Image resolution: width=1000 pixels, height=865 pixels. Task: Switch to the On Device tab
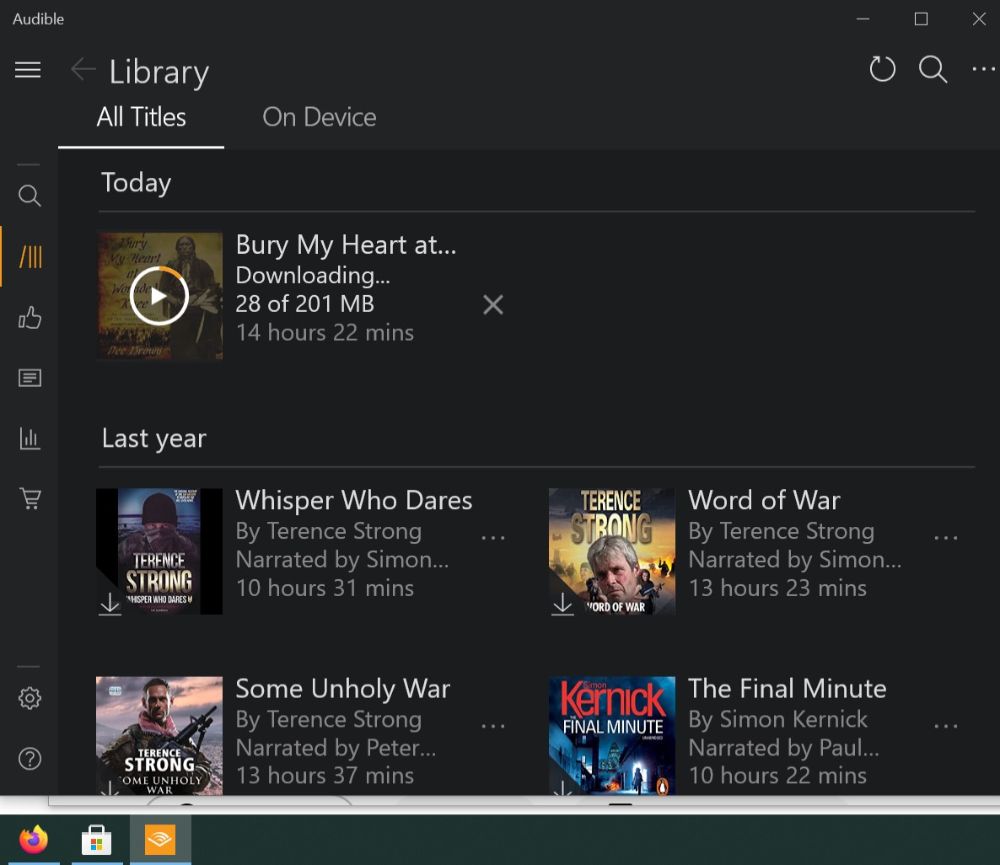pos(320,117)
